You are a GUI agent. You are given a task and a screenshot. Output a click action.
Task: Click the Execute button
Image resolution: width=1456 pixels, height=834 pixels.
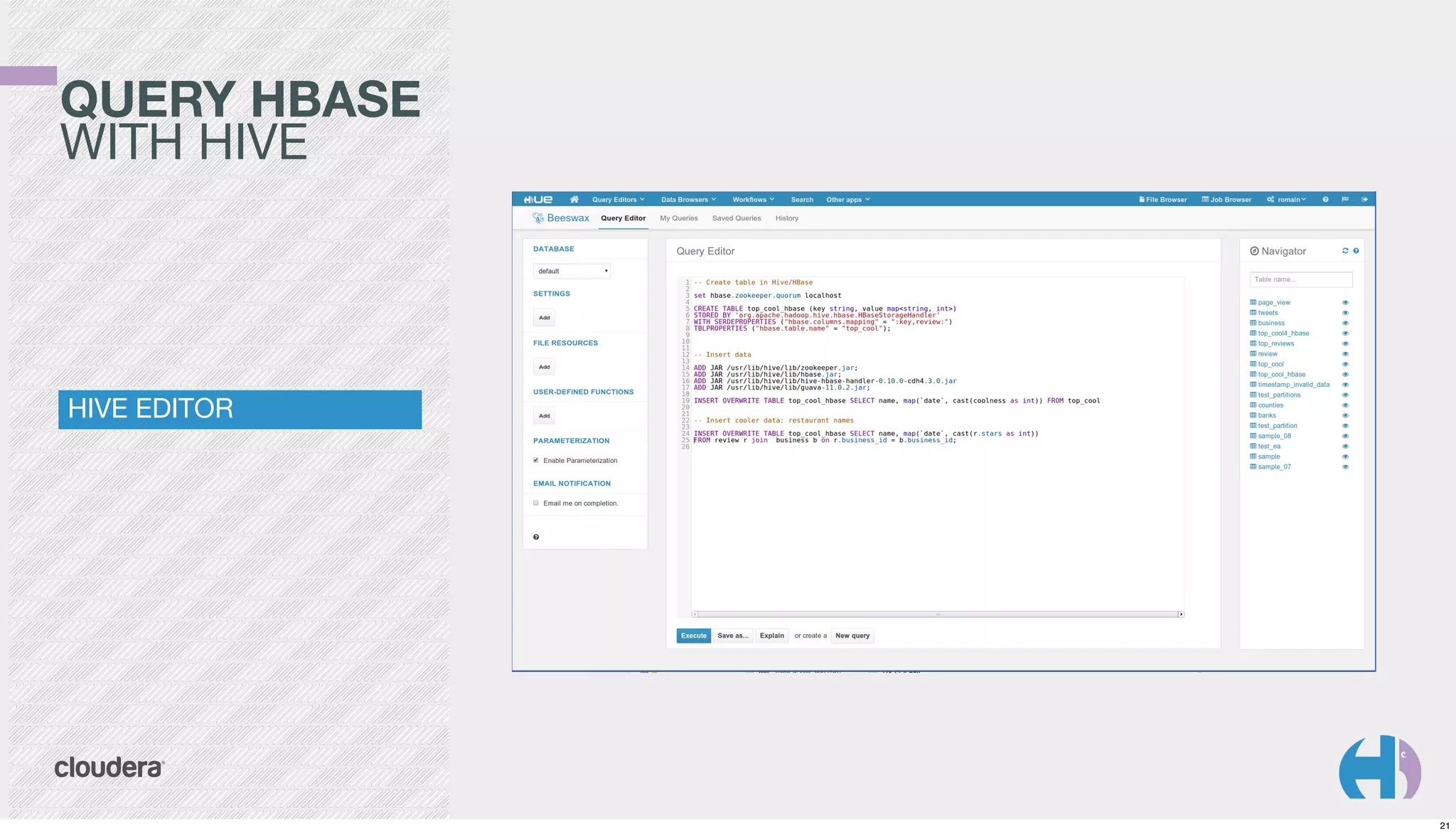pyautogui.click(x=693, y=636)
